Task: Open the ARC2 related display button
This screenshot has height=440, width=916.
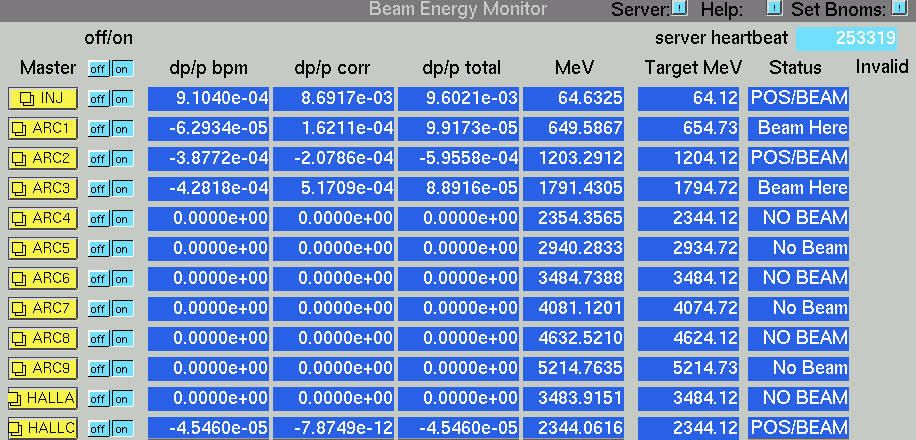Action: 43,158
